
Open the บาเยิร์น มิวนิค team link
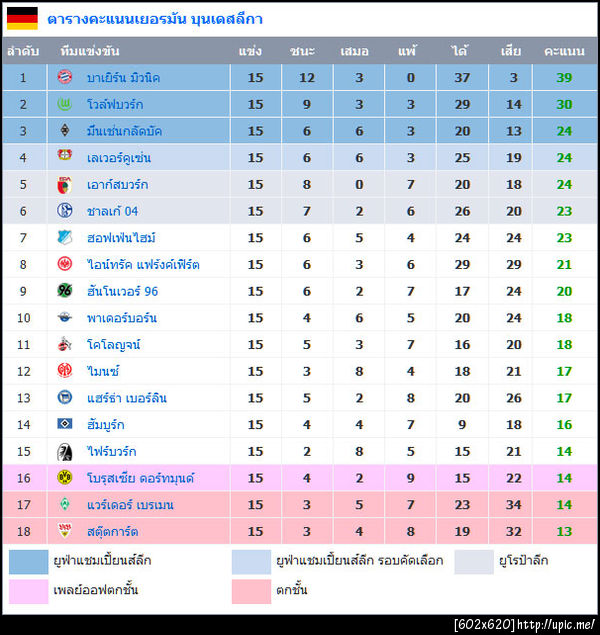point(123,77)
